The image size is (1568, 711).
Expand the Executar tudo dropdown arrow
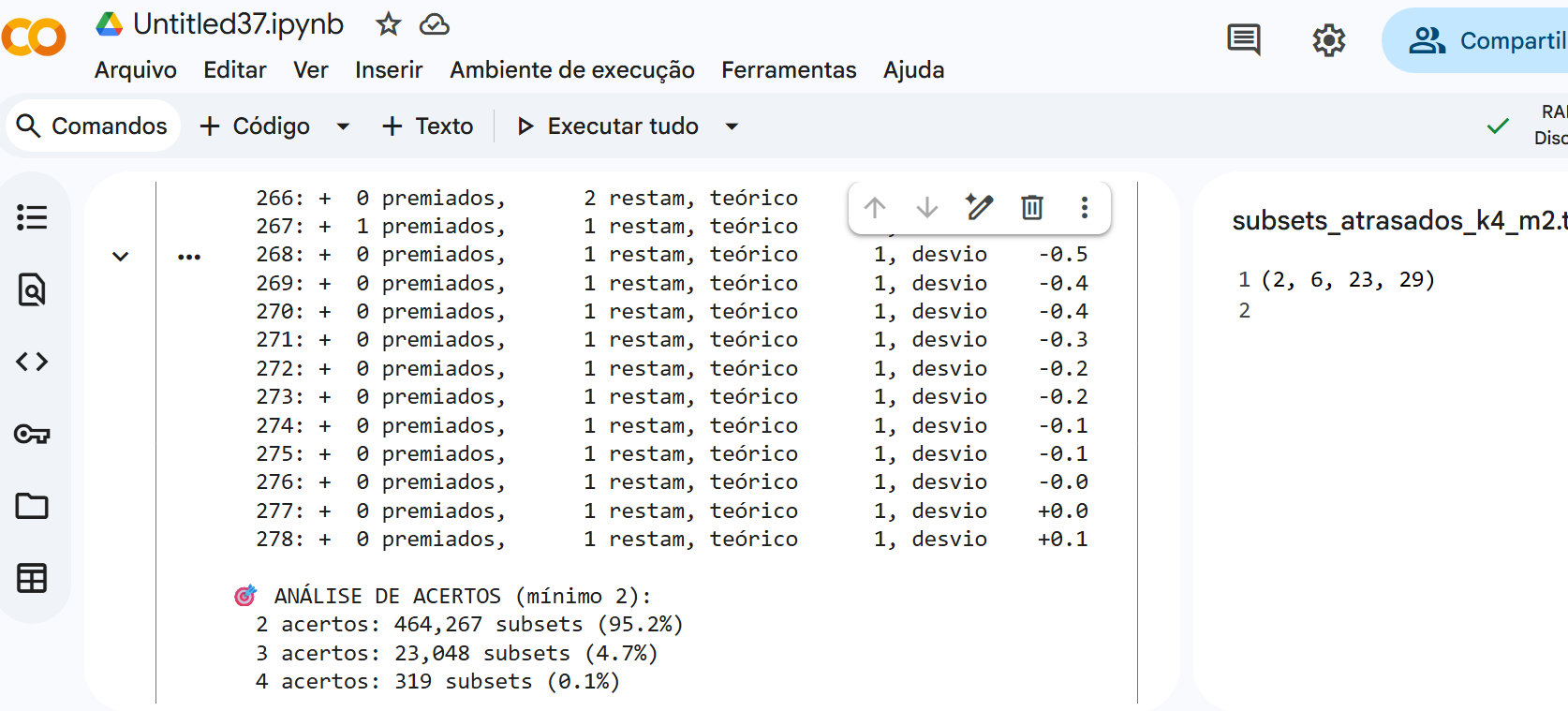point(732,126)
